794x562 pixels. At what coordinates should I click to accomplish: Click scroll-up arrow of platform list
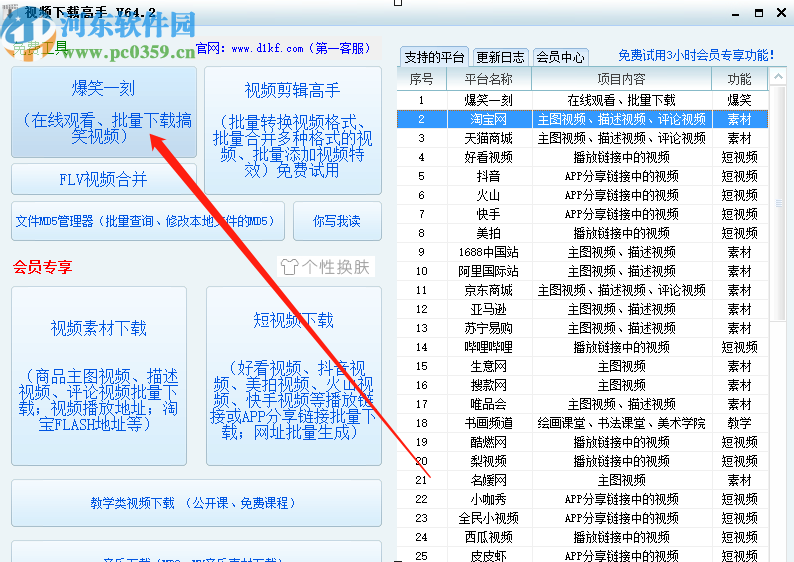coord(778,77)
